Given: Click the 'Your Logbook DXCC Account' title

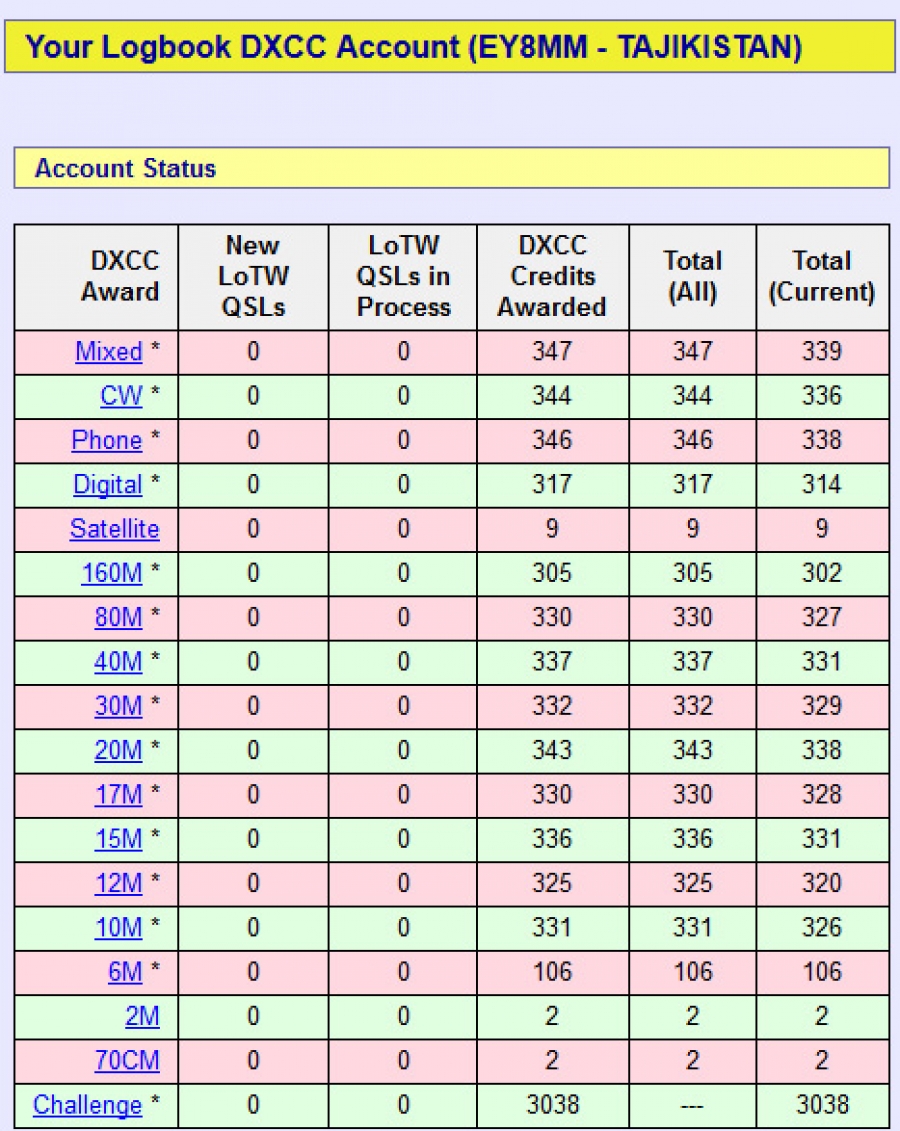Looking at the screenshot, I should coord(414,47).
